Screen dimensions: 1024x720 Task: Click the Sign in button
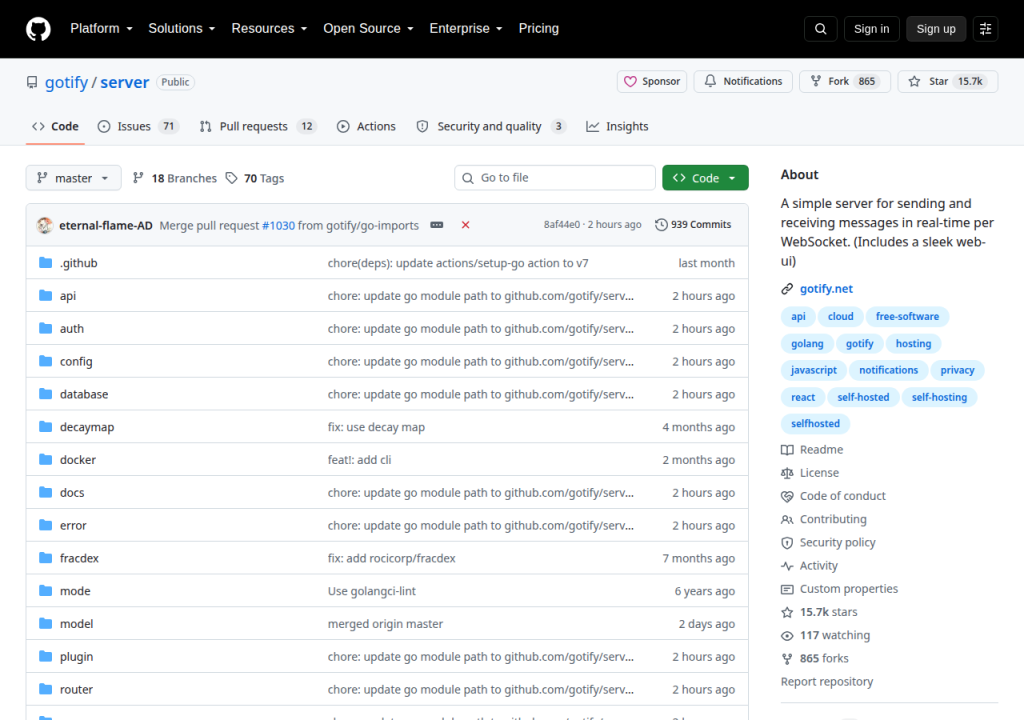(871, 29)
